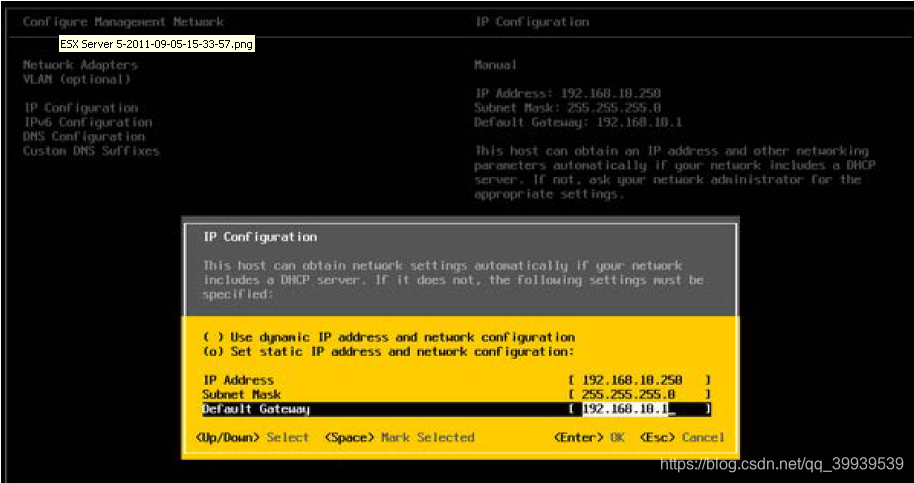Select Set static IP address radio option
914x483 pixels.
389,352
